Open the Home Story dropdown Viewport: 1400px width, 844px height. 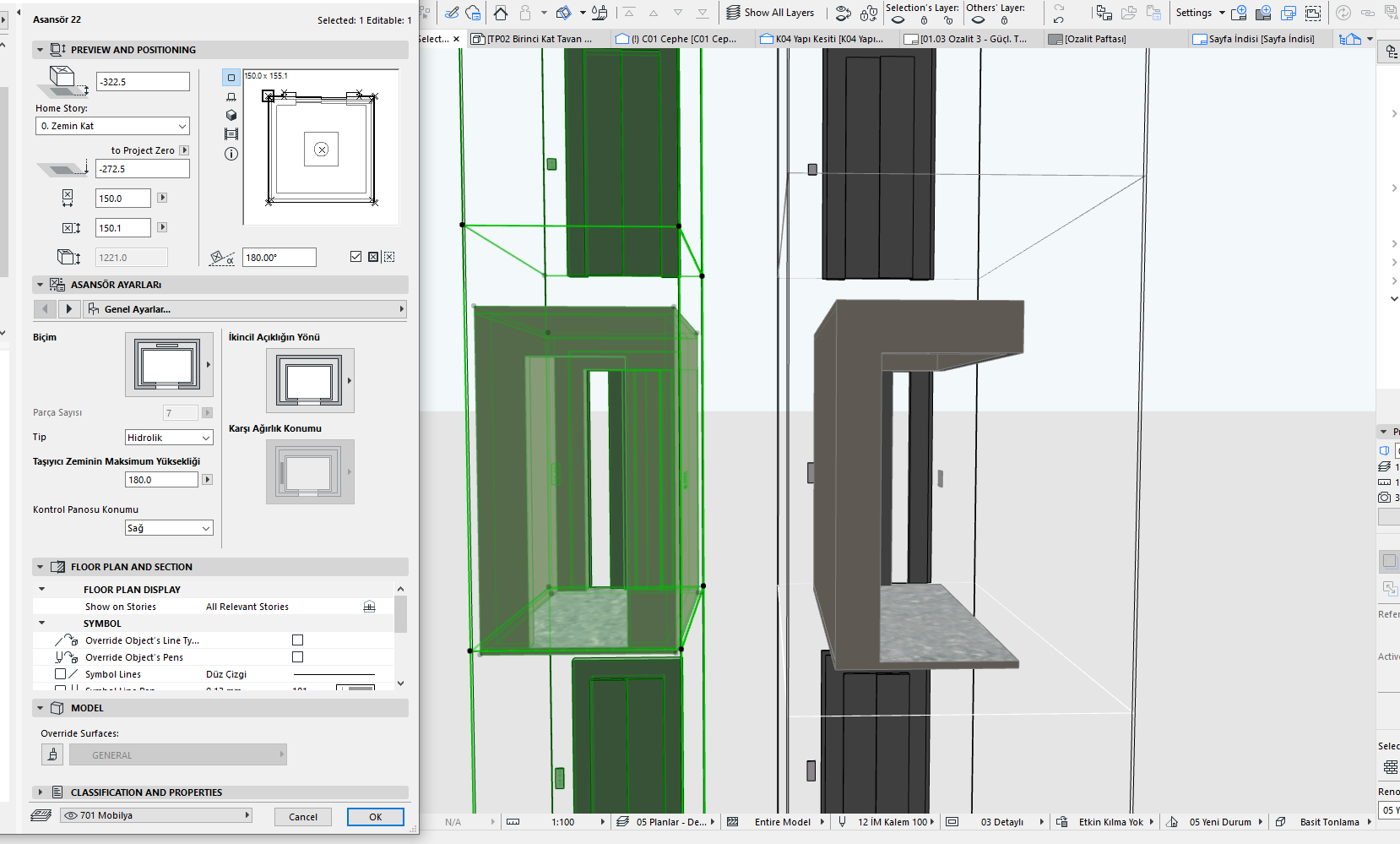pos(112,126)
